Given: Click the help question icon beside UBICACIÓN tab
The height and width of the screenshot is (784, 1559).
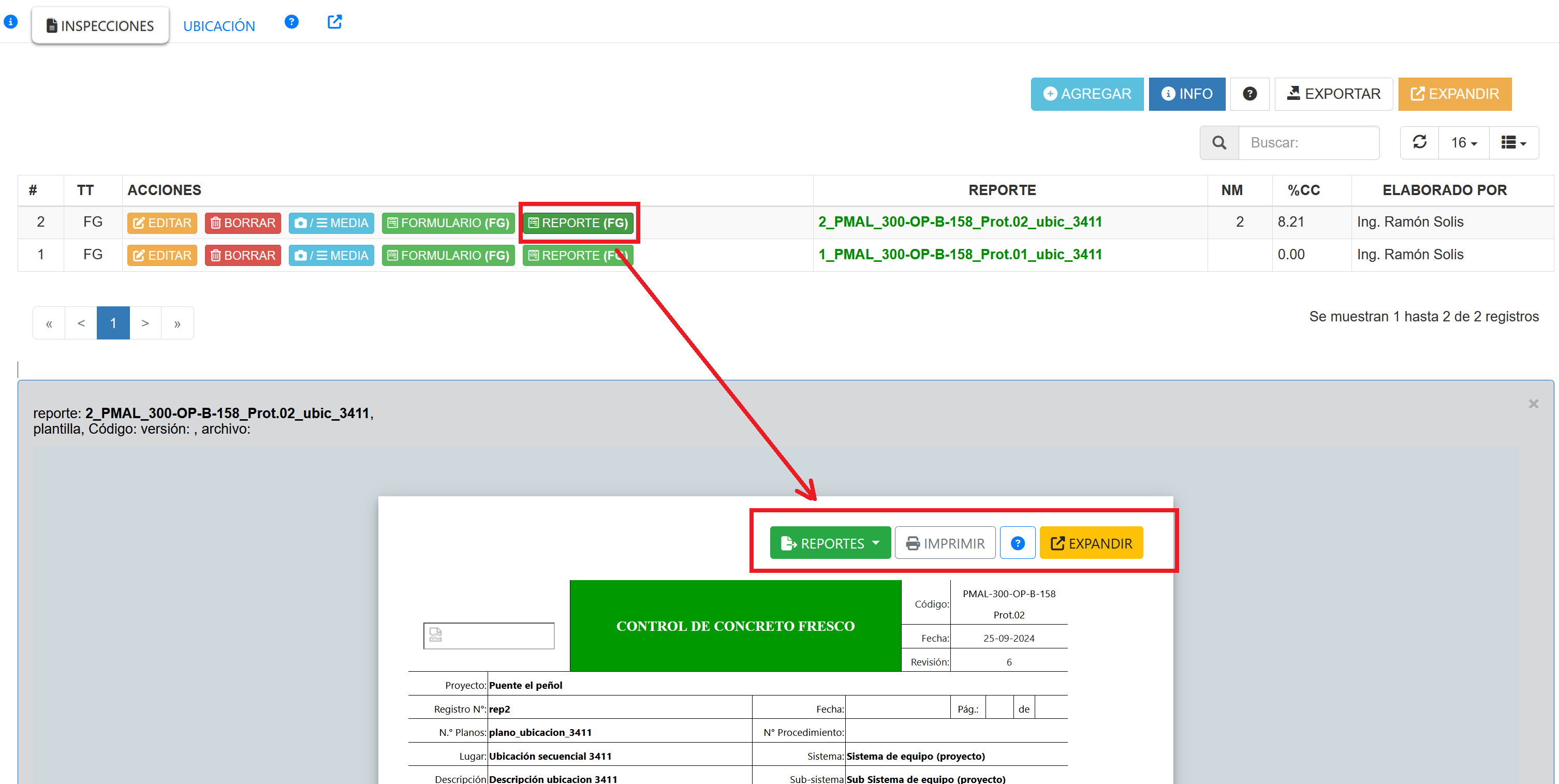Looking at the screenshot, I should point(291,22).
